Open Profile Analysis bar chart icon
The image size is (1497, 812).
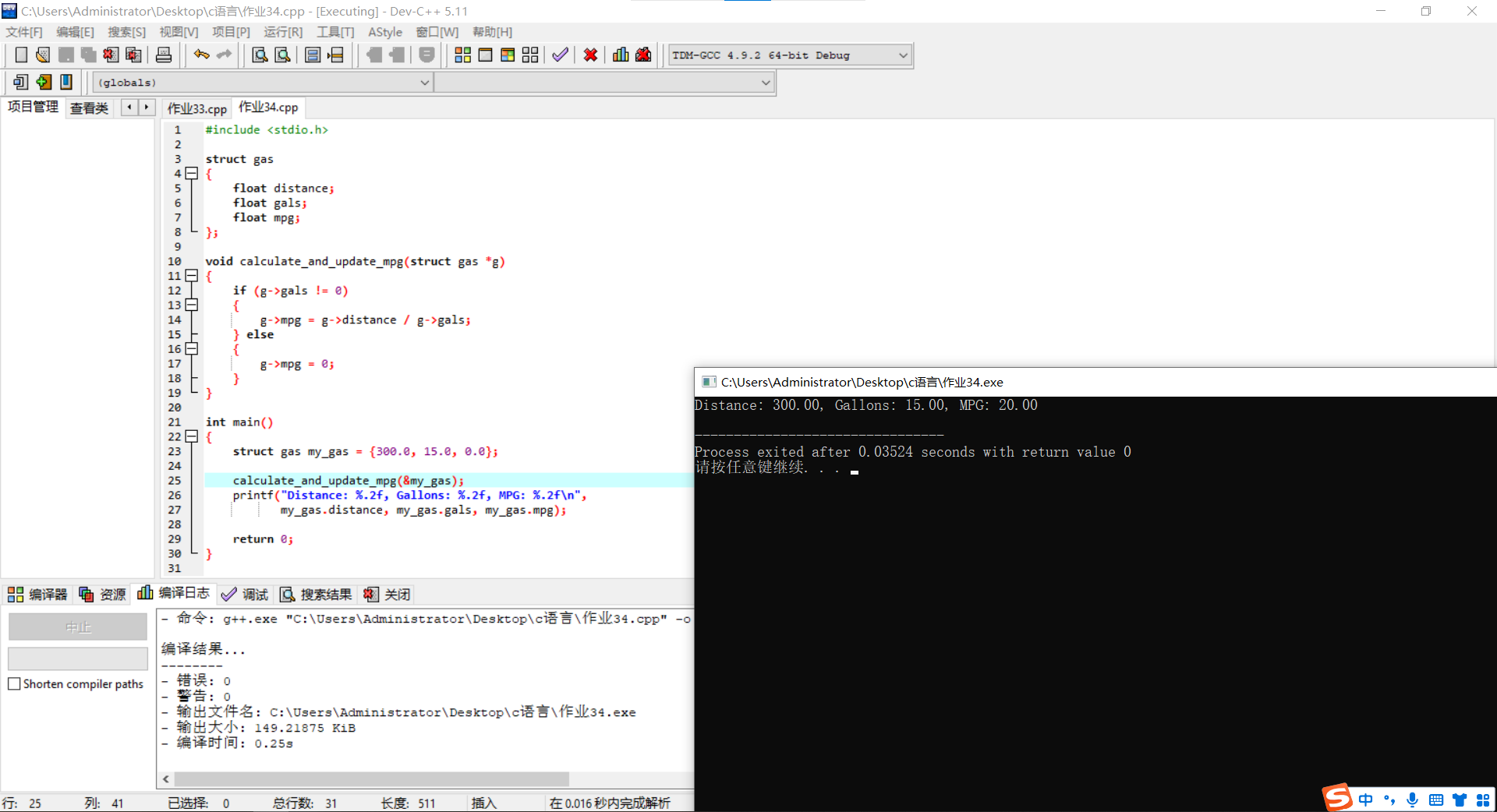[x=621, y=55]
